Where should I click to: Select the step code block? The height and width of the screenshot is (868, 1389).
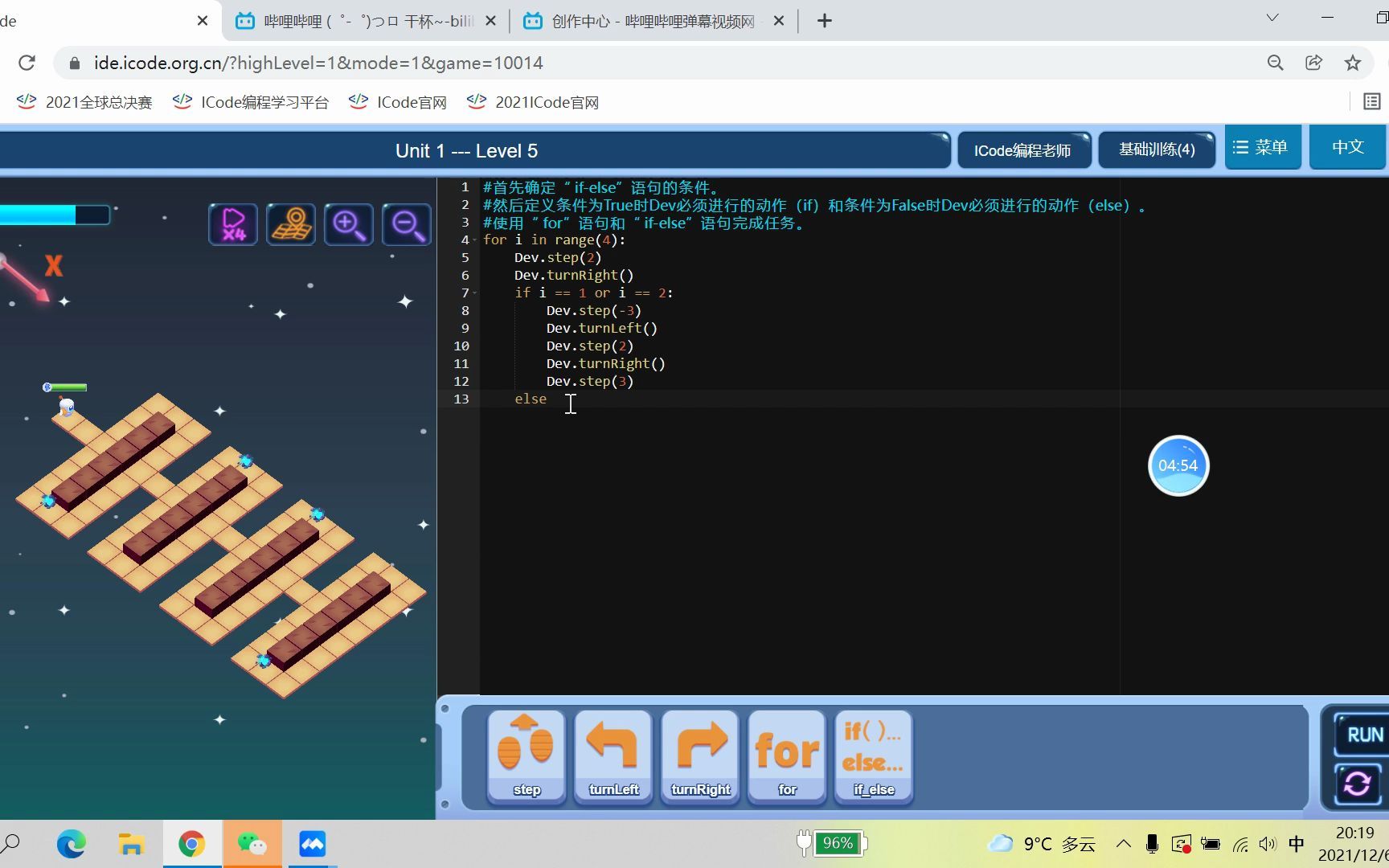525,755
